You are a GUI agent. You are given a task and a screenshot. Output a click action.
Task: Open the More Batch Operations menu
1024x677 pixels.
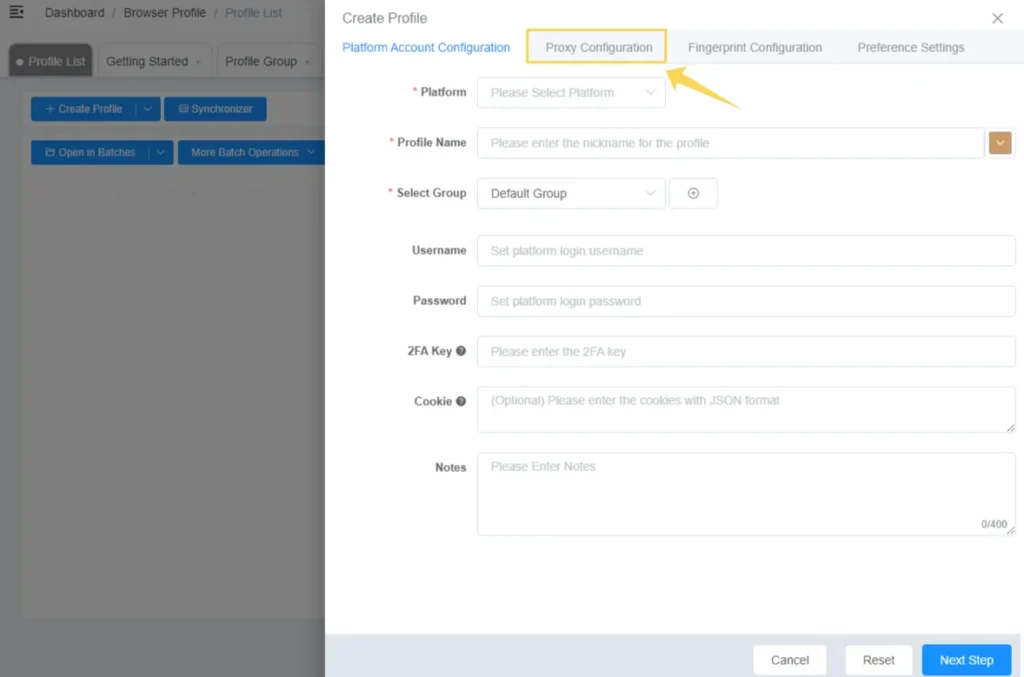251,152
